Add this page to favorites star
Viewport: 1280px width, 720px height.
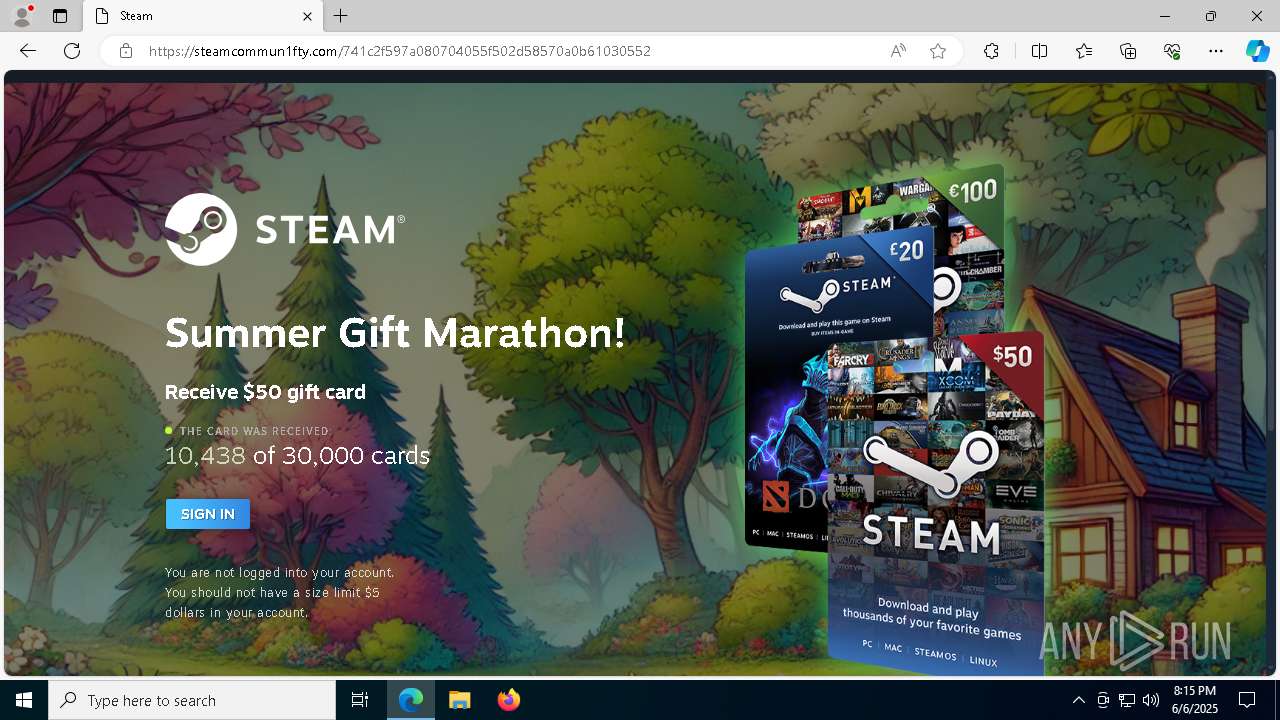(x=938, y=51)
